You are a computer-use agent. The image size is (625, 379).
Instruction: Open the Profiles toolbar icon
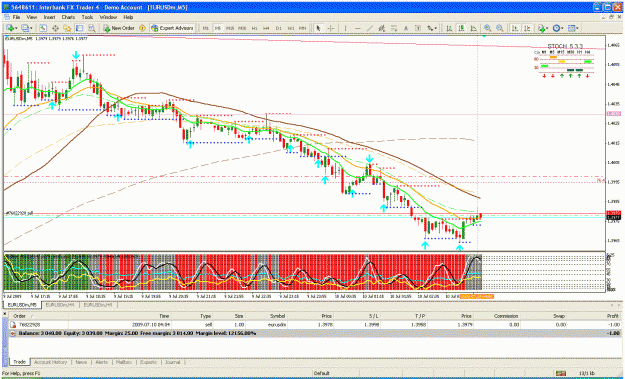[26, 28]
